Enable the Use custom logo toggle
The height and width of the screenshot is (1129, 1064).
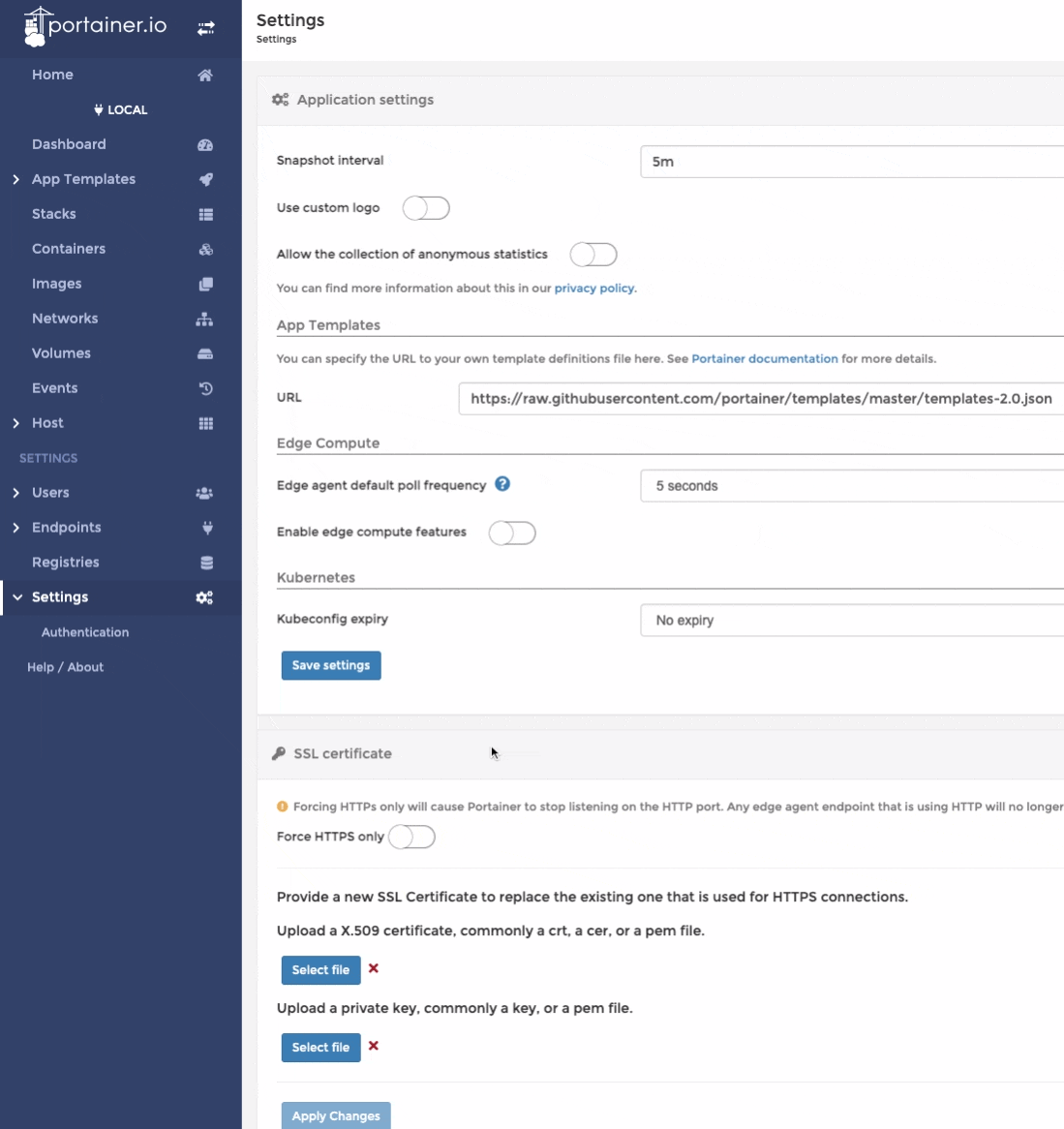(426, 208)
